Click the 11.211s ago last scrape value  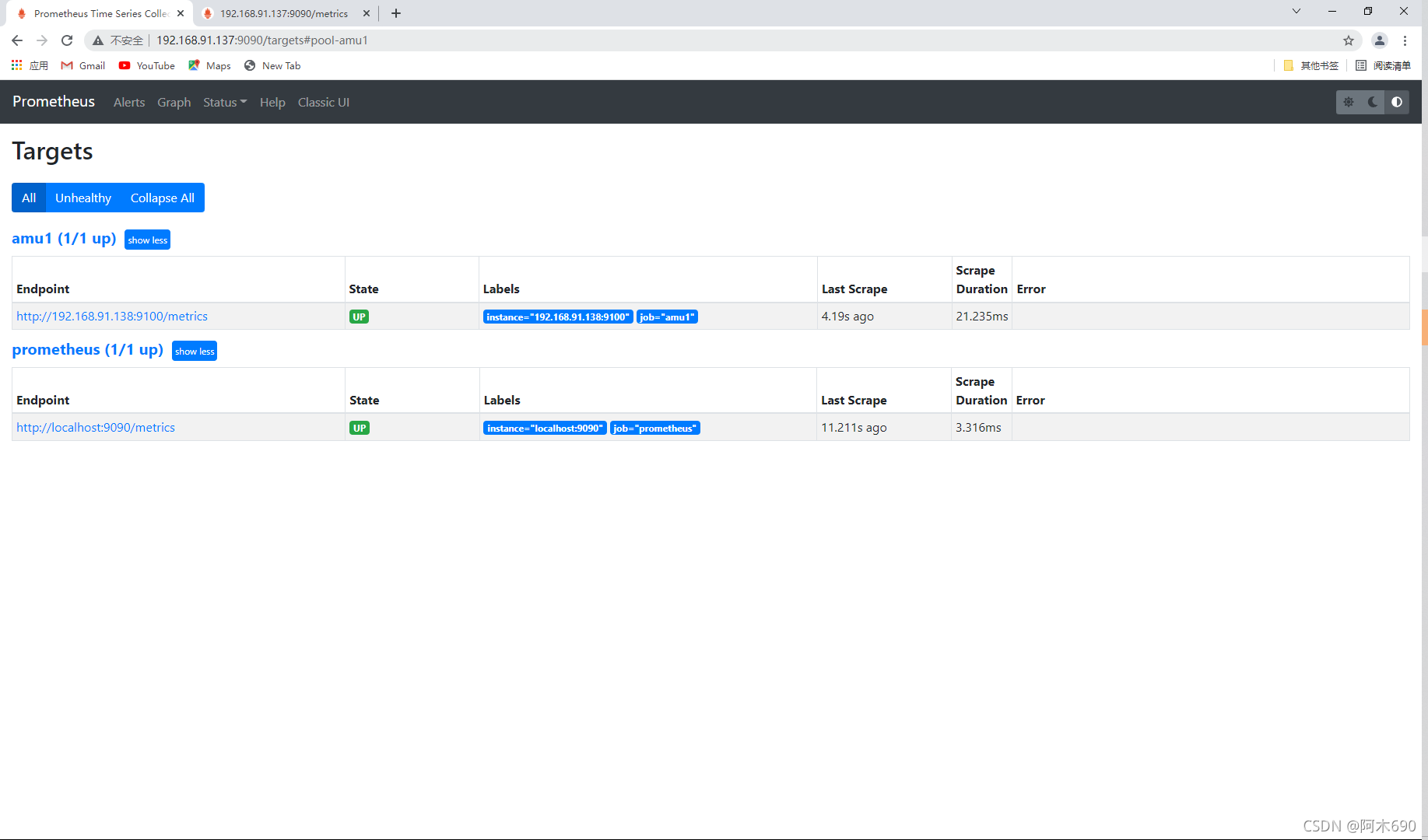(x=854, y=428)
